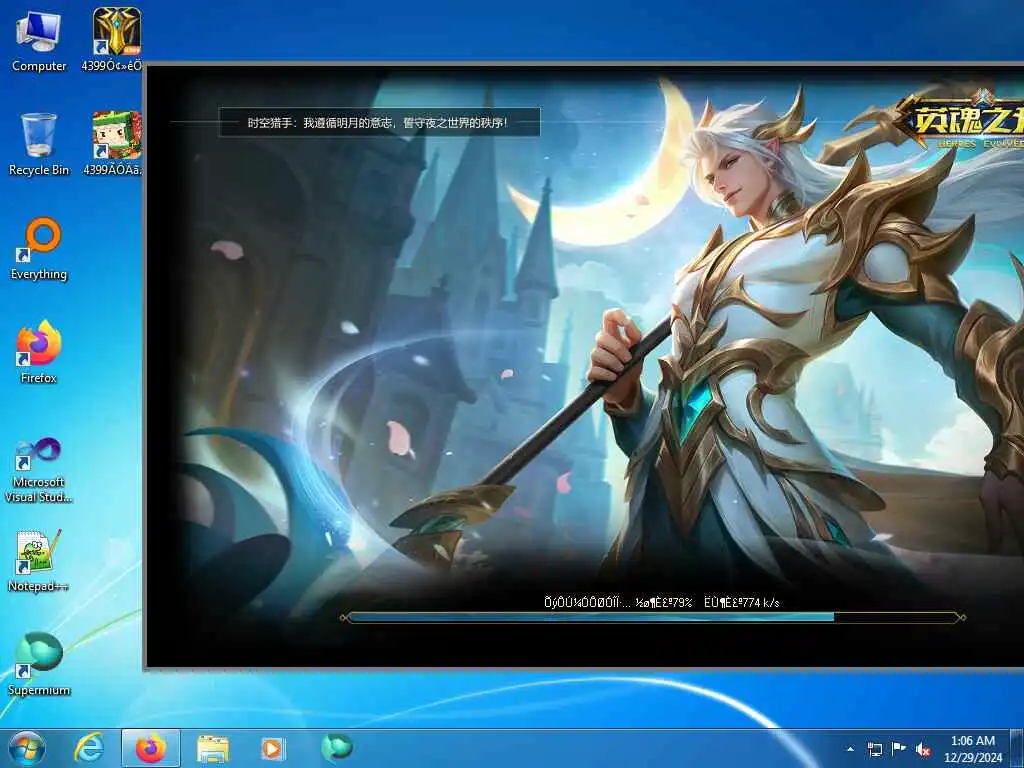This screenshot has width=1024, height=768.
Task: Open Action Center flag icon
Action: [x=899, y=749]
